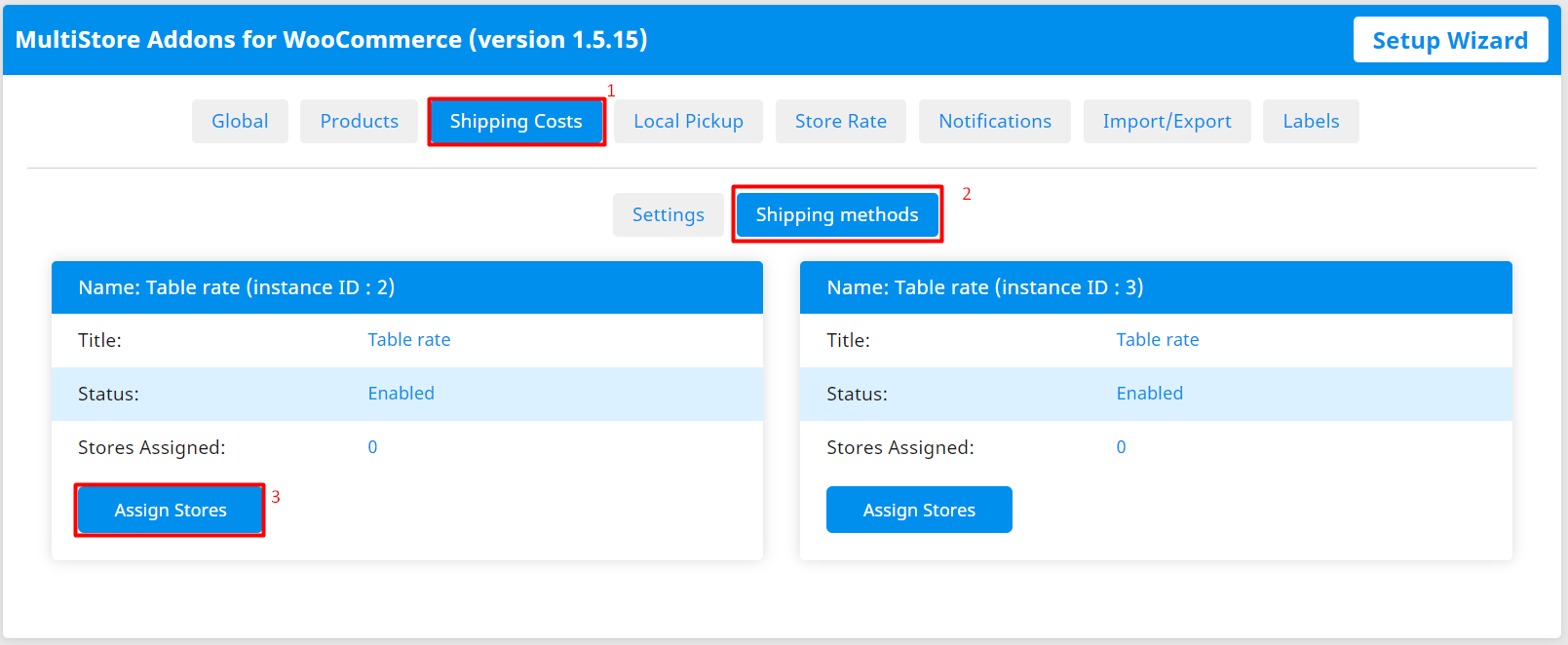This screenshot has height=645, width=1568.
Task: Assign Stores for Table rate instance 3
Action: point(919,510)
